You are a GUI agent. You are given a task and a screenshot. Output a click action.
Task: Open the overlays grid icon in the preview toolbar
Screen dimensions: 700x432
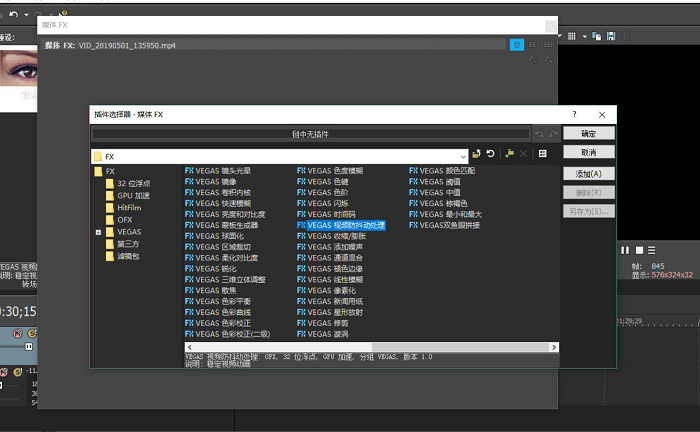click(x=571, y=36)
